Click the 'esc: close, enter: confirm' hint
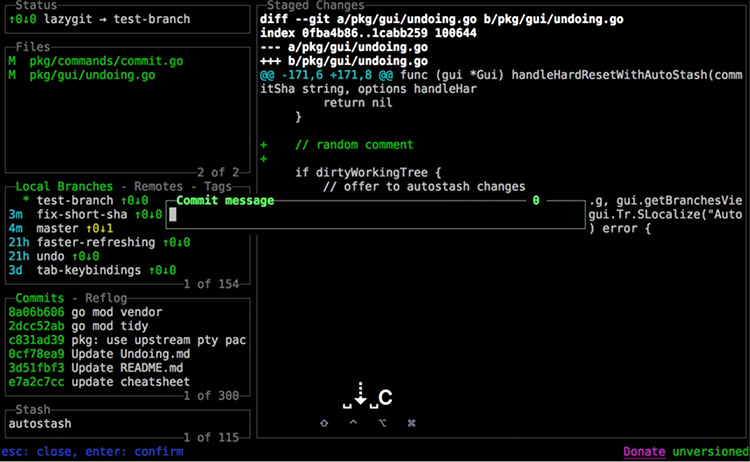Image resolution: width=750 pixels, height=462 pixels. 92,451
